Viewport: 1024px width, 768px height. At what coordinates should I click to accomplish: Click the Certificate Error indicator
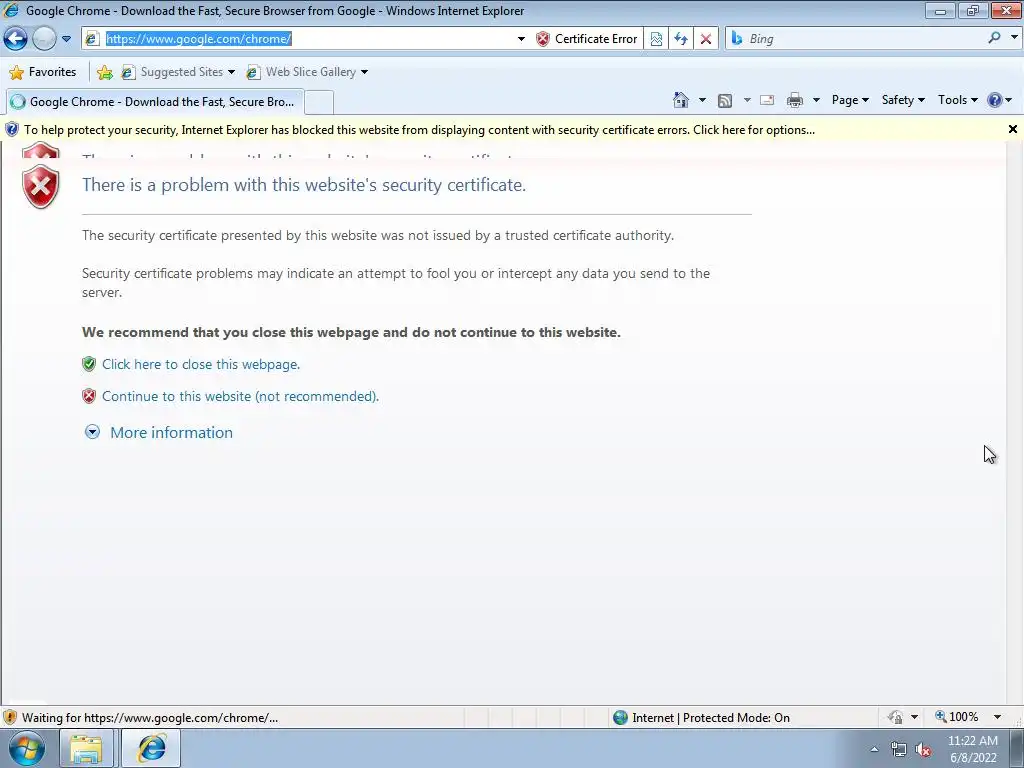click(x=586, y=39)
